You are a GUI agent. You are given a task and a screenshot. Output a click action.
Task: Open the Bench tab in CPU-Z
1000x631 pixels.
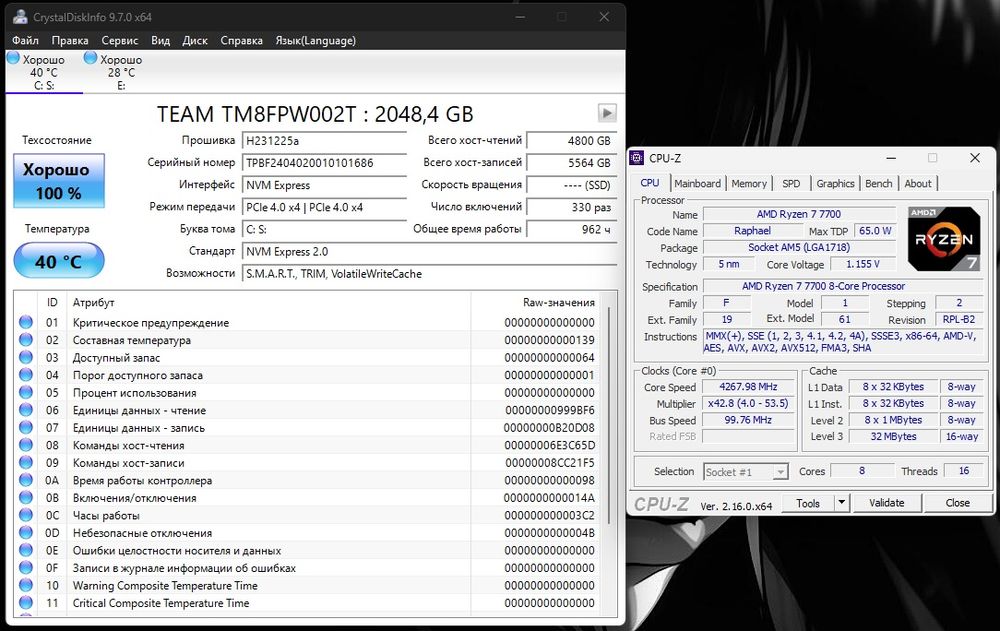click(x=878, y=184)
